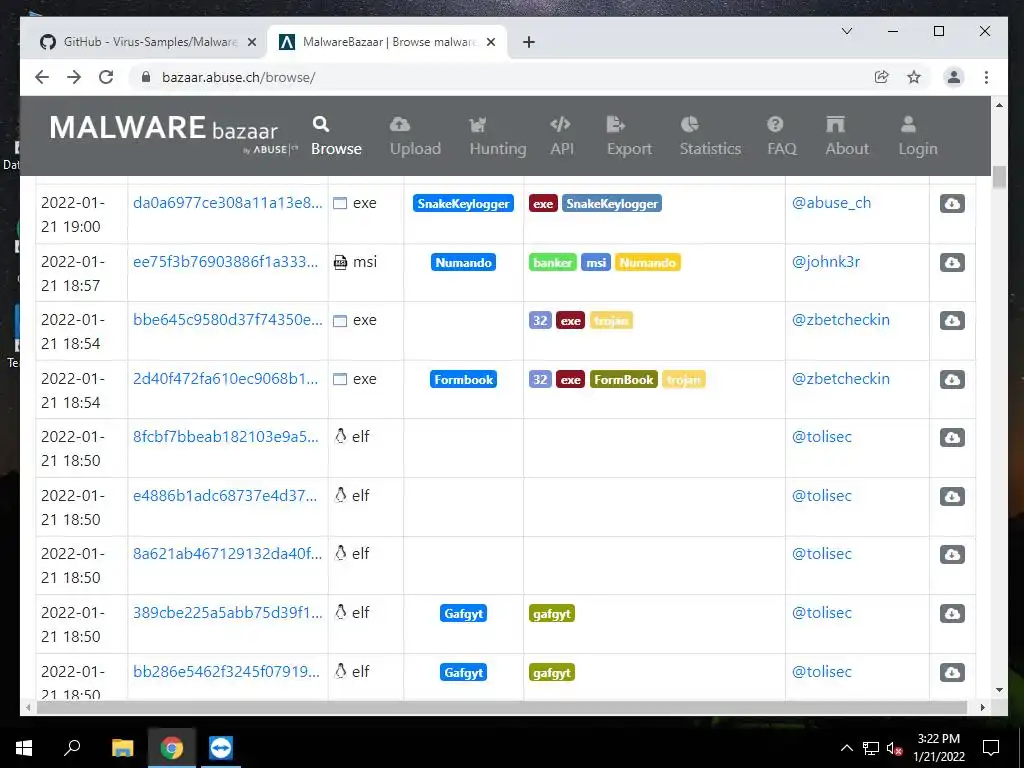Open reporter @abuse_ch profile
Image resolution: width=1024 pixels, height=768 pixels.
pyautogui.click(x=831, y=203)
